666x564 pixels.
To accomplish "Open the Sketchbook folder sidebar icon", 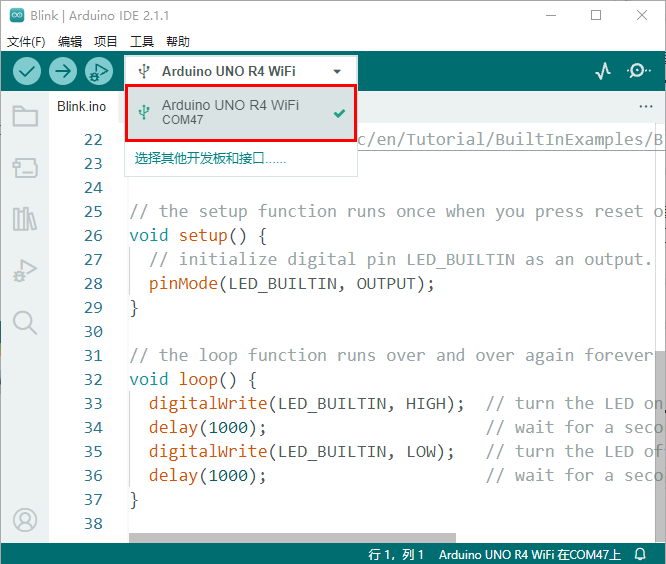I will [25, 116].
